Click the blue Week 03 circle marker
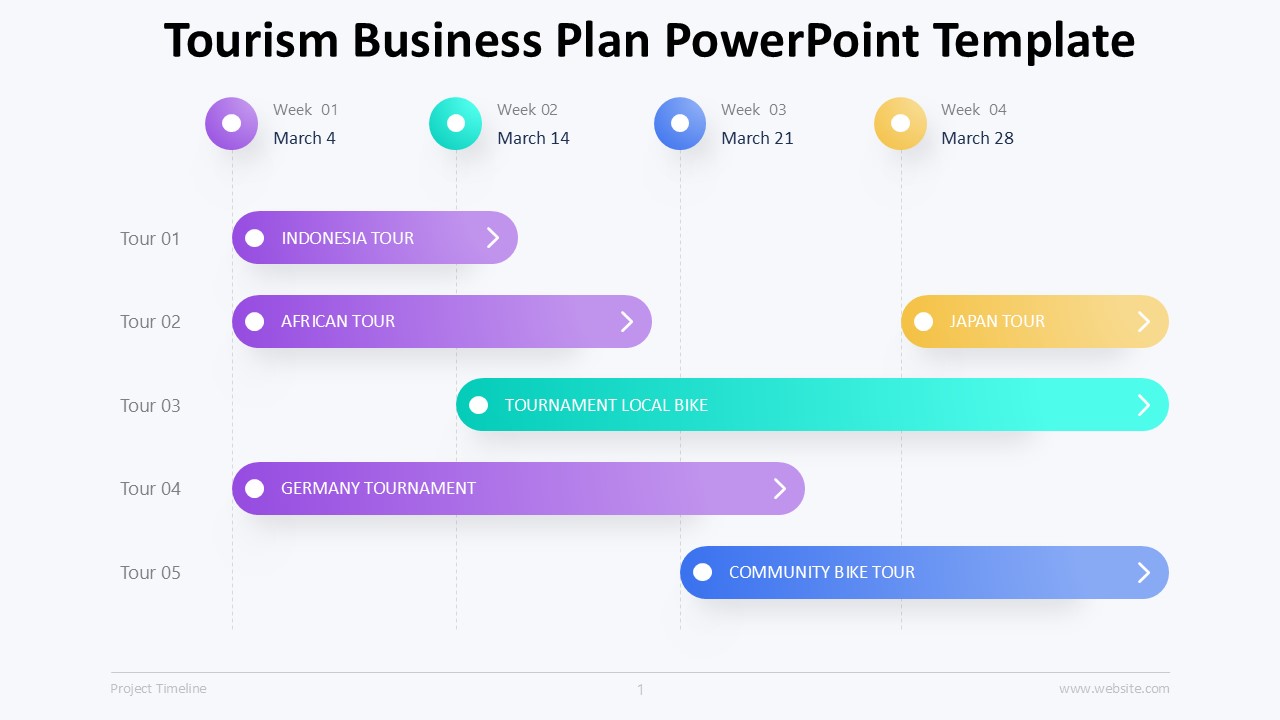 coord(680,123)
